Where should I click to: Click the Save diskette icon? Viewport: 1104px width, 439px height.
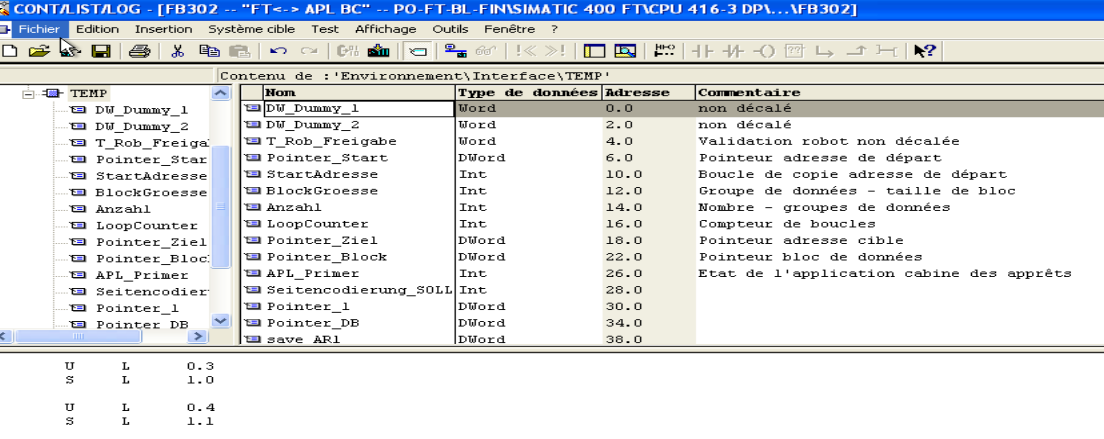[101, 50]
